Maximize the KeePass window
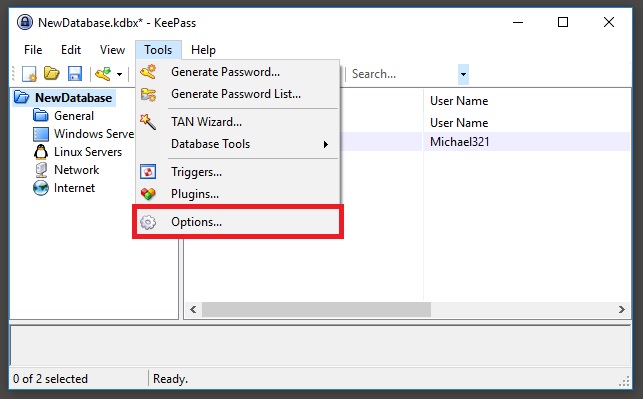643x399 pixels. [563, 22]
